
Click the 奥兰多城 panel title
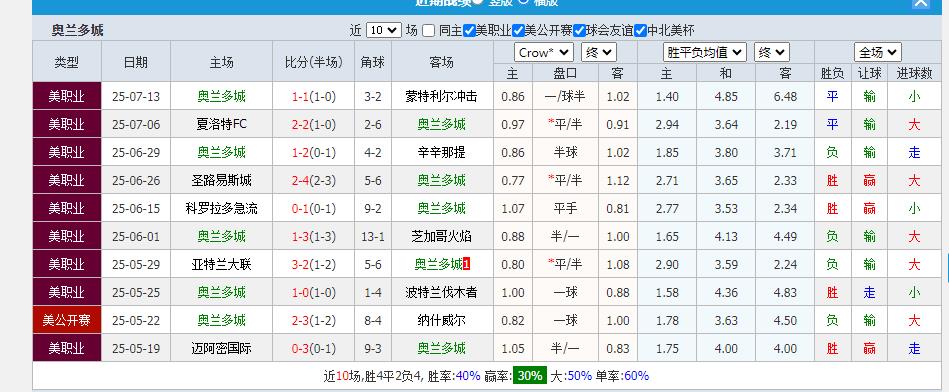point(77,30)
